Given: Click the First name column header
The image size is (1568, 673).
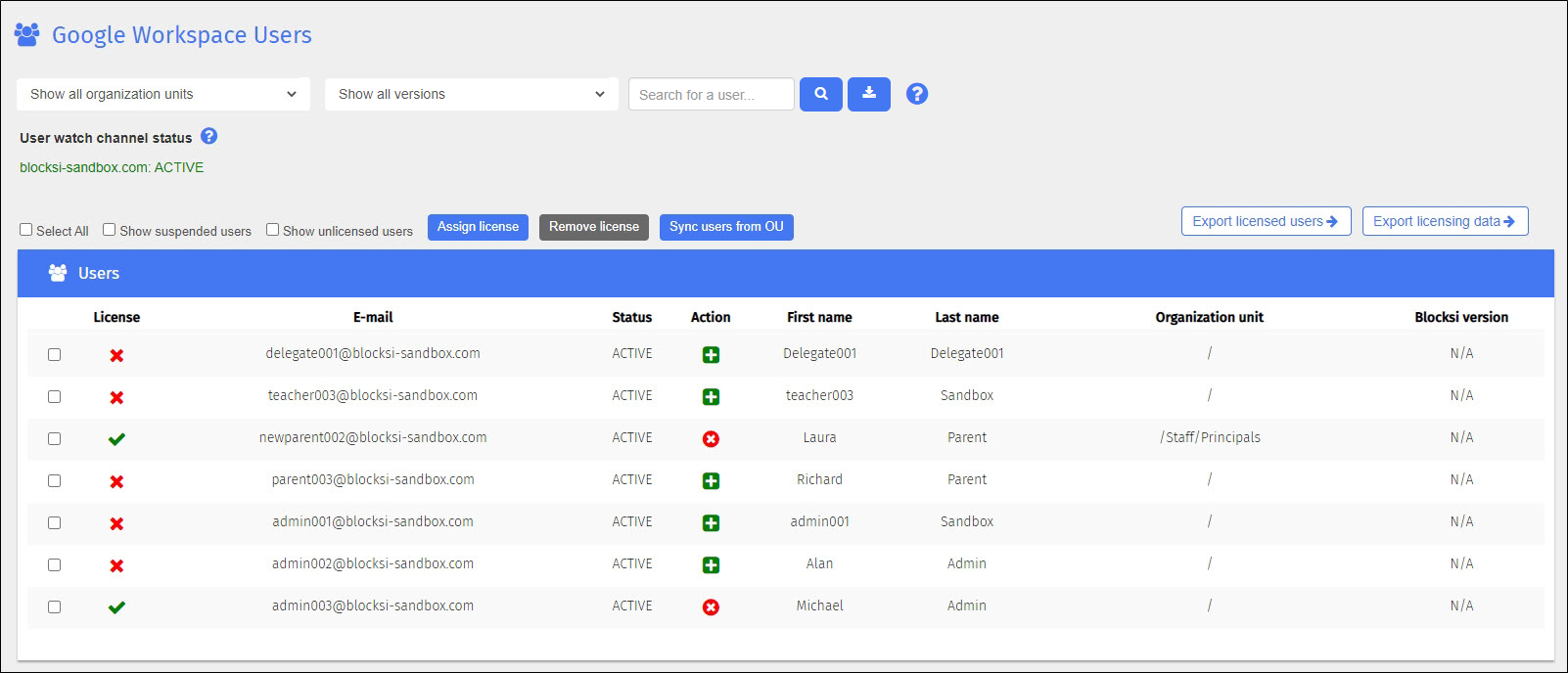Looking at the screenshot, I should point(819,317).
